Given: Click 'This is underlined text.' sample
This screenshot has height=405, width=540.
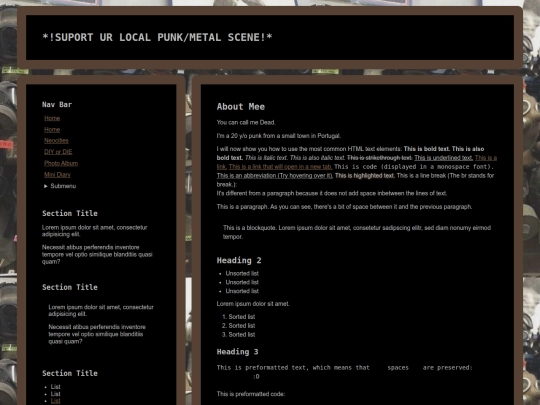Looking at the screenshot, I should click(x=444, y=158).
